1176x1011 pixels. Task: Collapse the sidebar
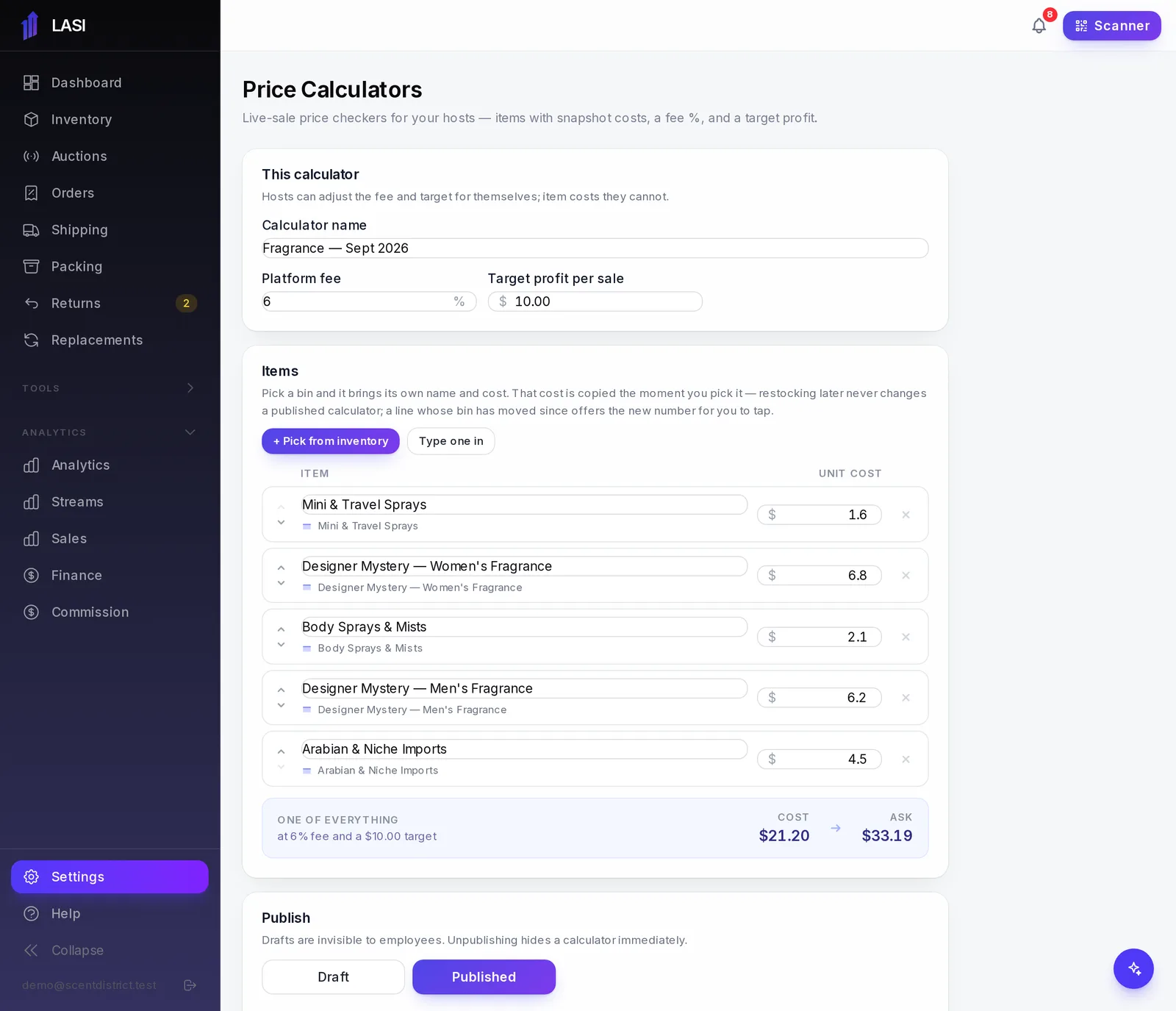[110, 951]
